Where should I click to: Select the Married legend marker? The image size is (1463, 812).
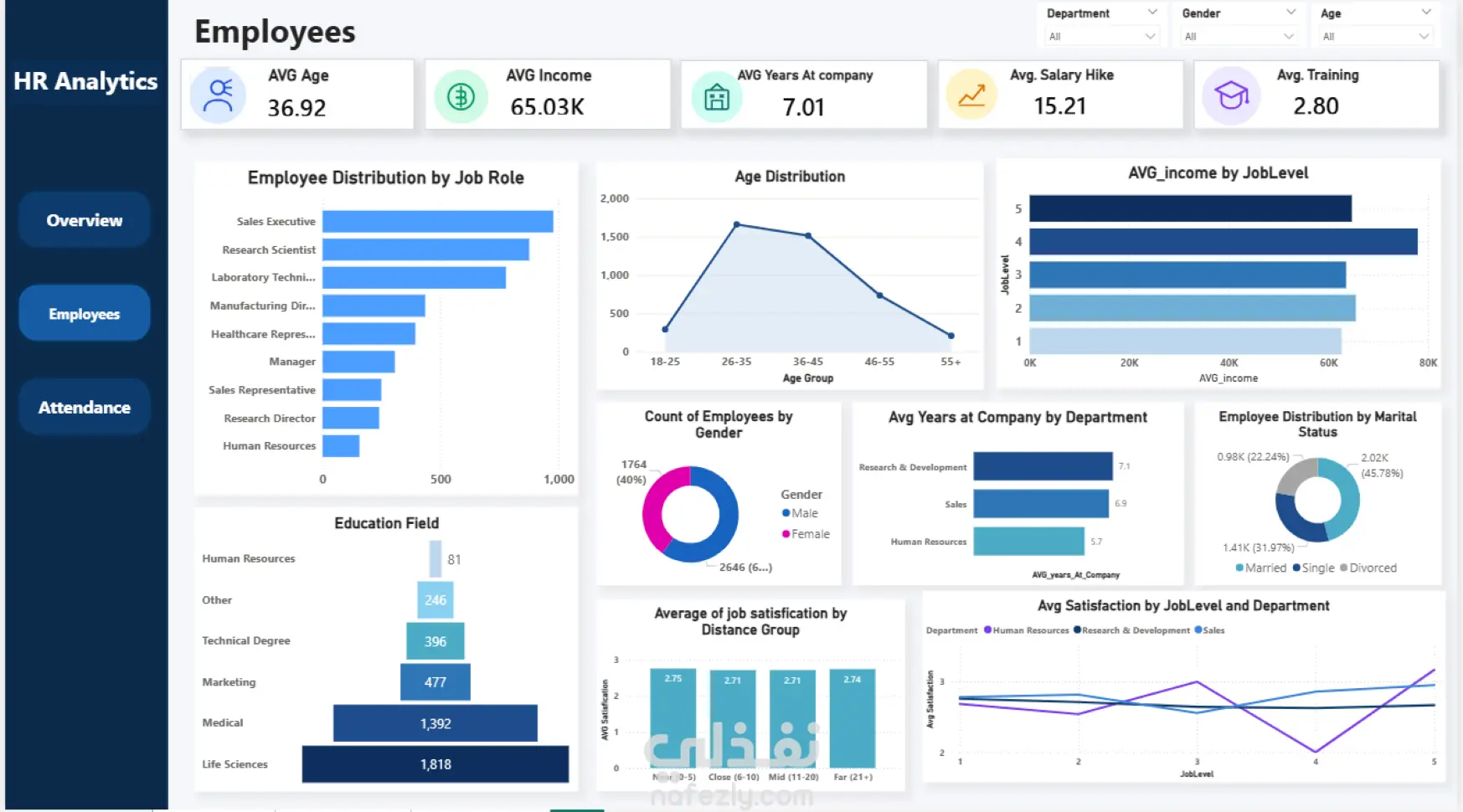(x=1239, y=568)
